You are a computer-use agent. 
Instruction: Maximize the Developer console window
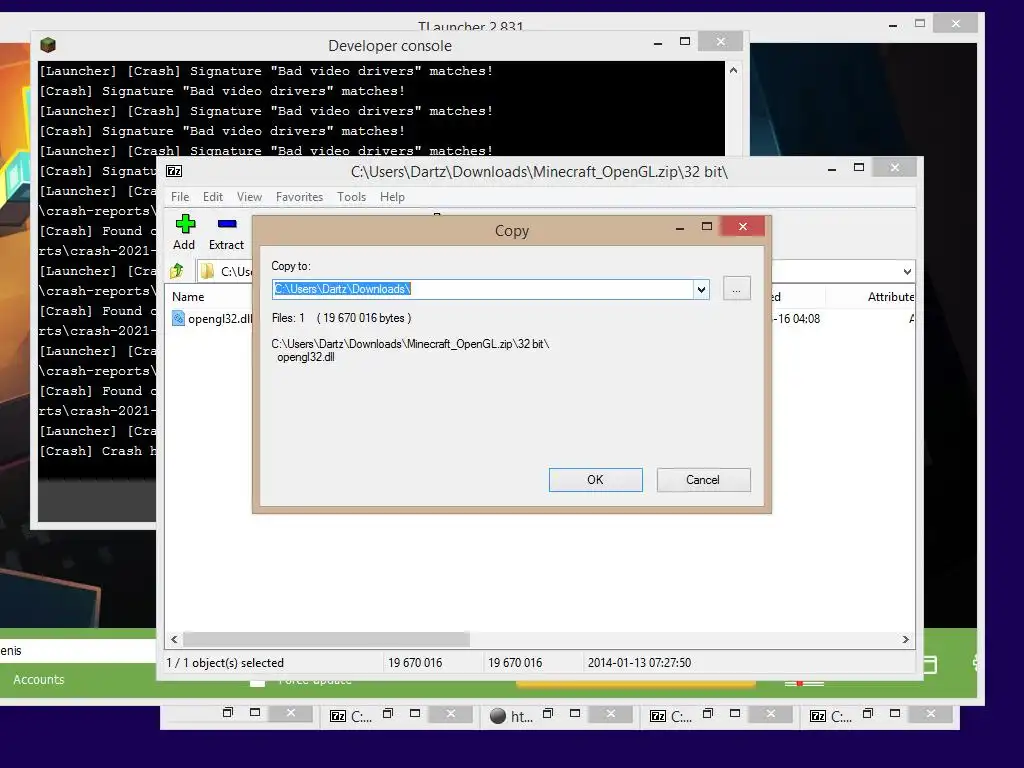coord(684,41)
